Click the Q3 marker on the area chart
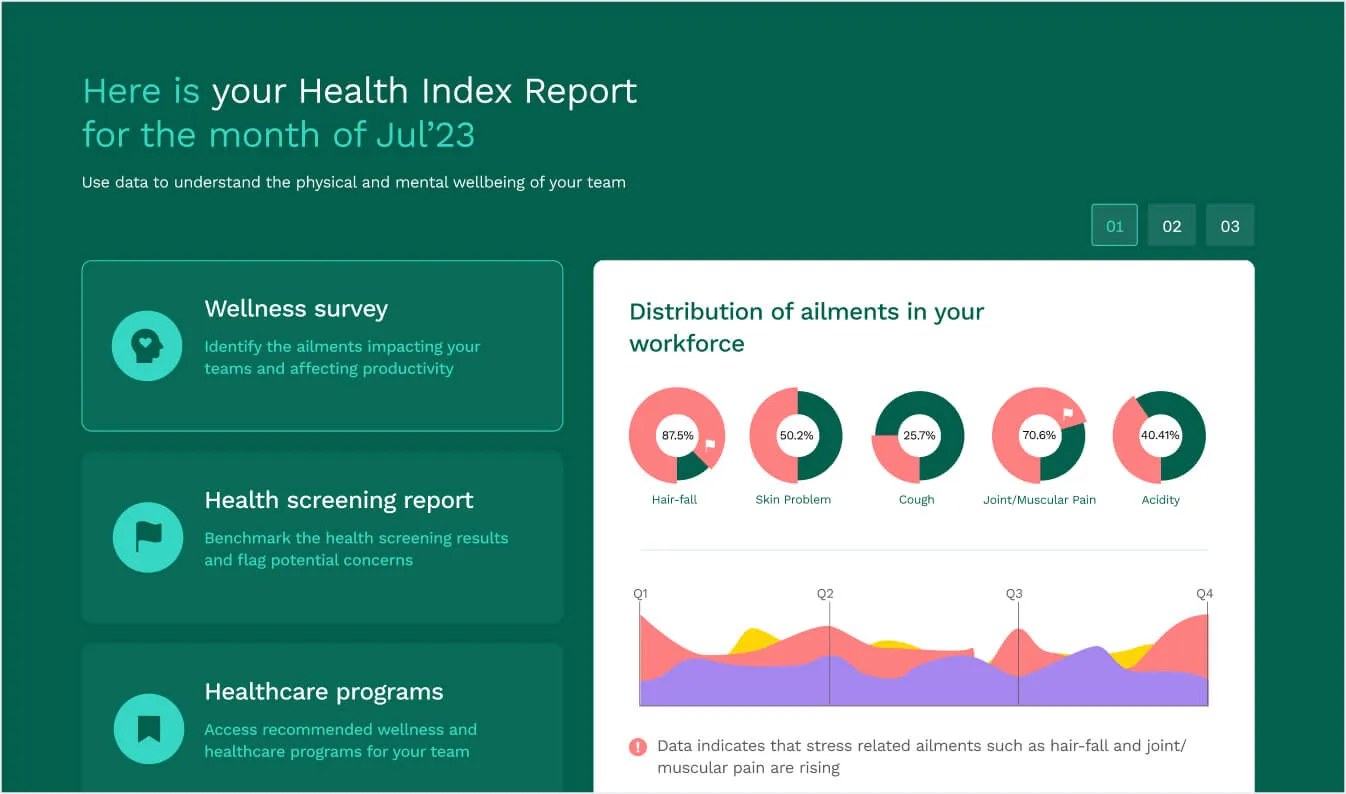The height and width of the screenshot is (794, 1346). [x=1014, y=594]
